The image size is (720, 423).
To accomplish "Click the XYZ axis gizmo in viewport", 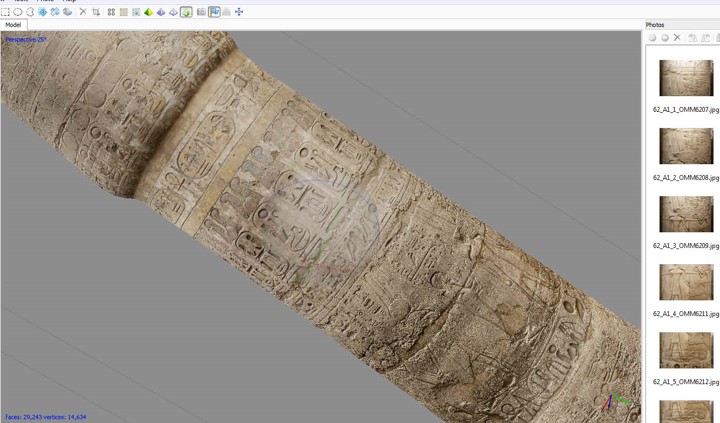I will click(x=616, y=402).
